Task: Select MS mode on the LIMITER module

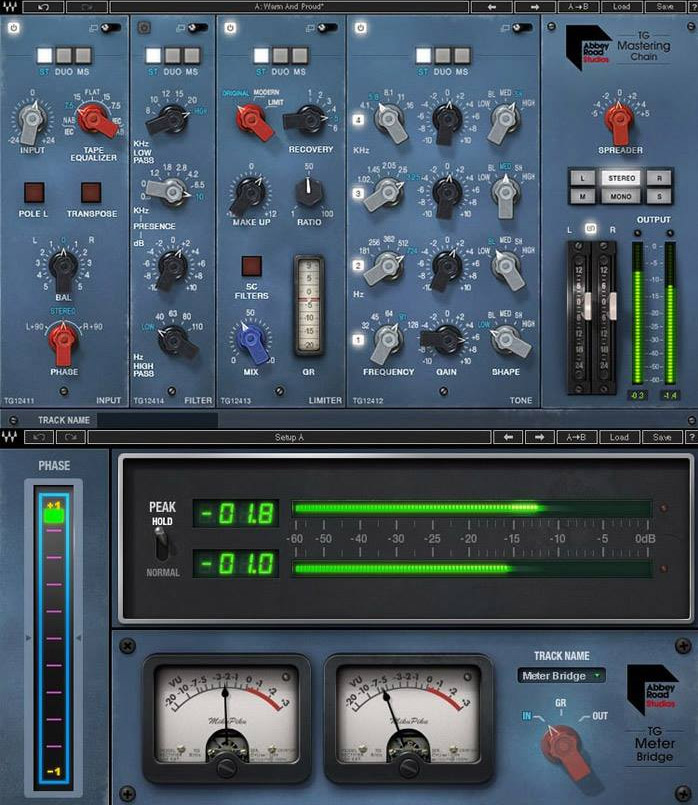Action: 300,55
